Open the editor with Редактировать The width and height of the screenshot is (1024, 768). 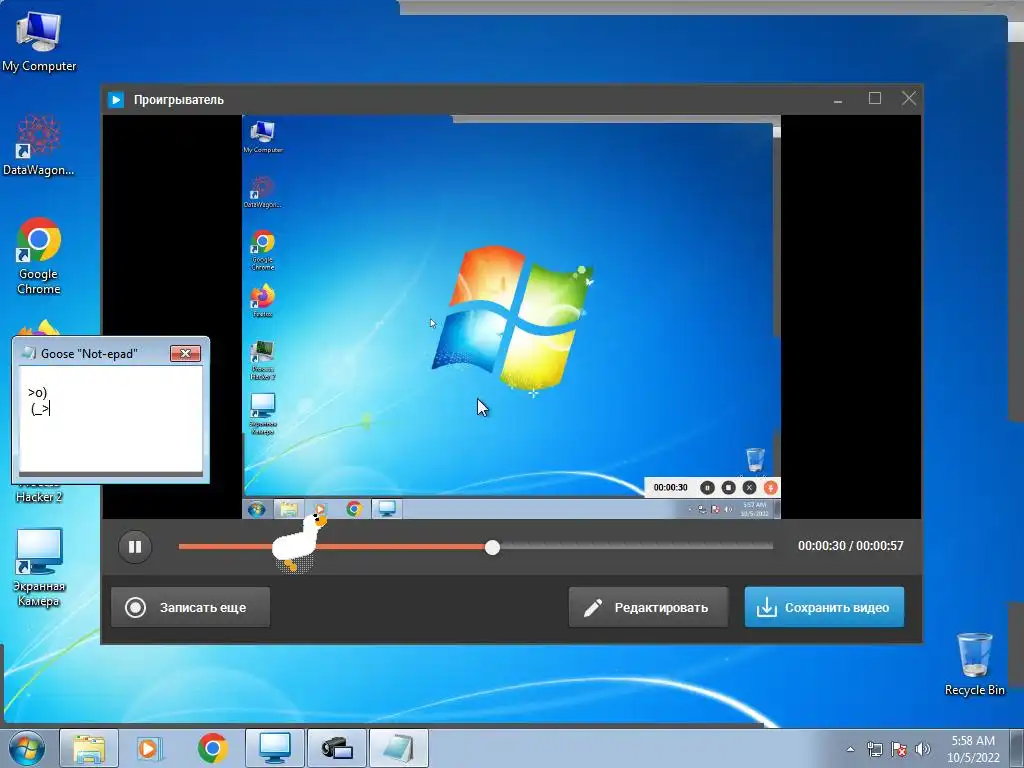click(x=648, y=607)
